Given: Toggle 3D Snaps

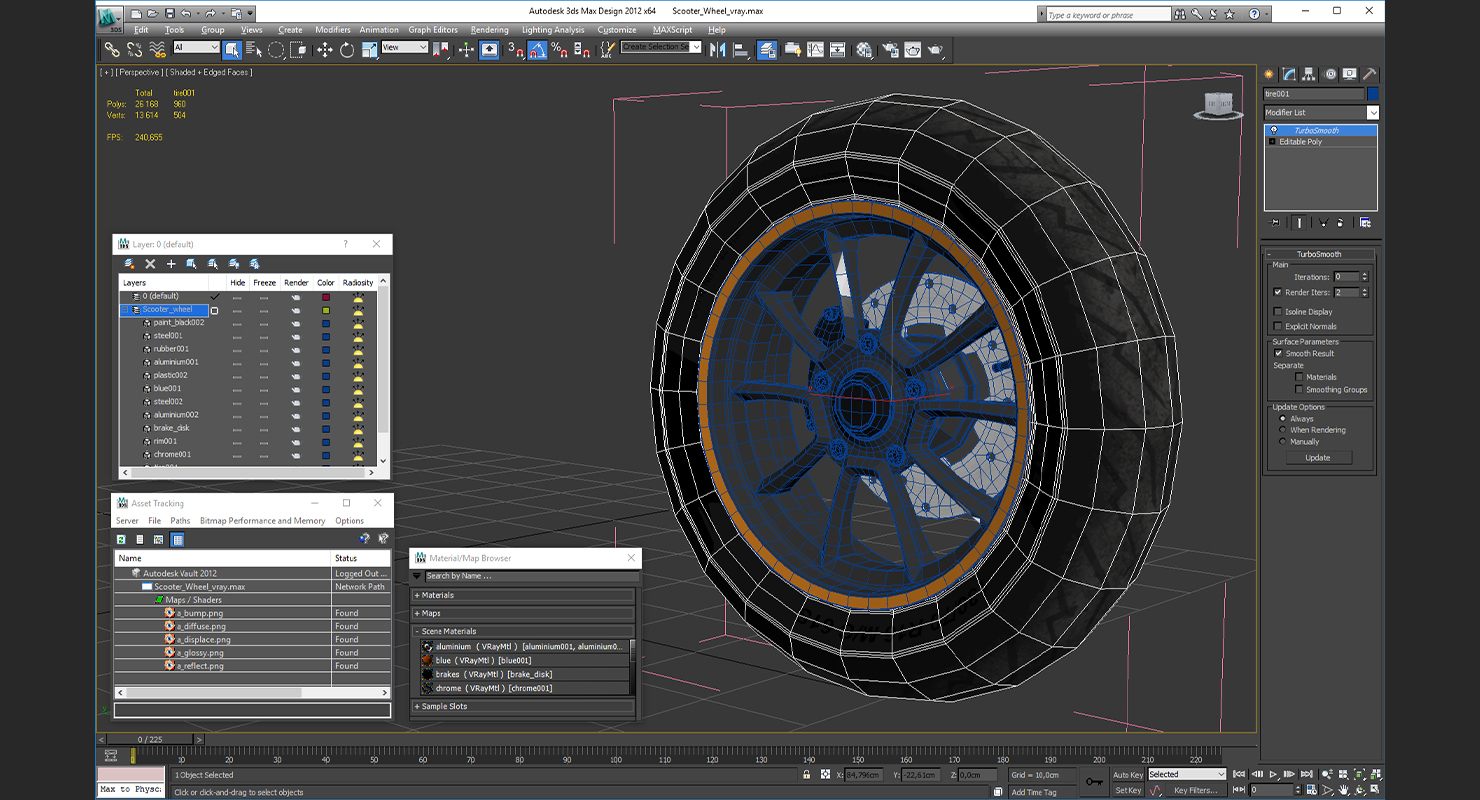Looking at the screenshot, I should tap(515, 50).
